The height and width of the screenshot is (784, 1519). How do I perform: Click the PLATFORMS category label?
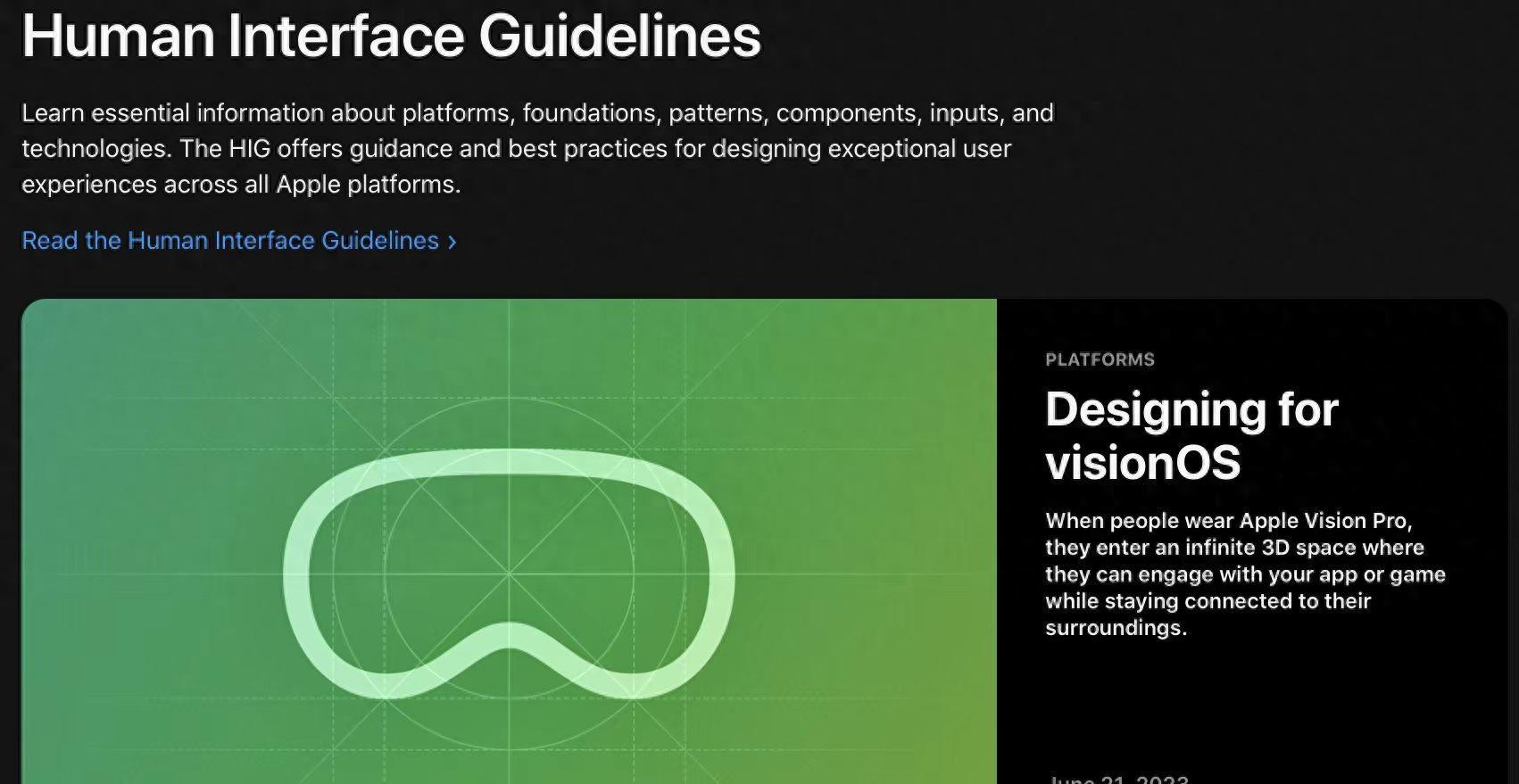1100,359
